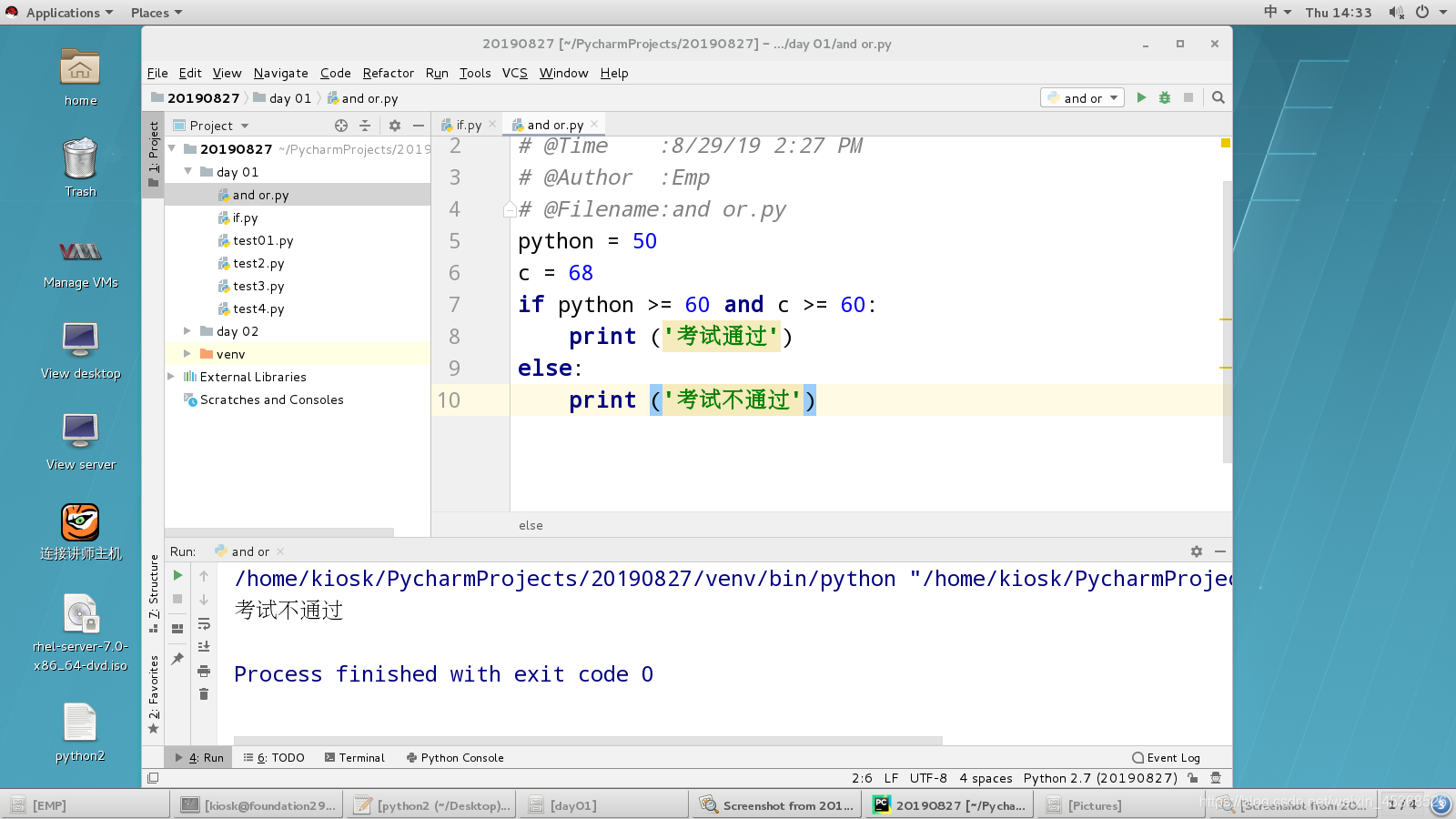Go down the stack trace arrow

pyautogui.click(x=204, y=600)
